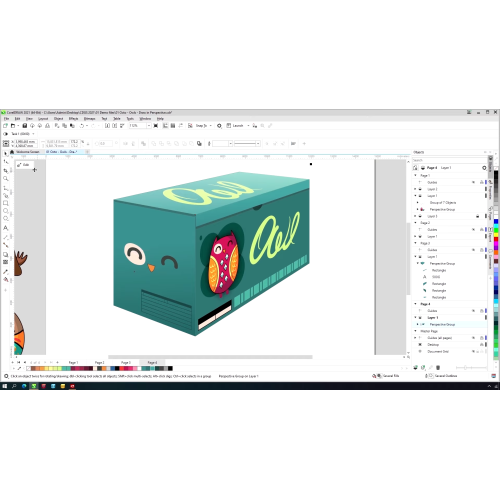Viewport: 500px width, 500px height.
Task: Click the Import icon in standard toolbar
Action: click(107, 126)
